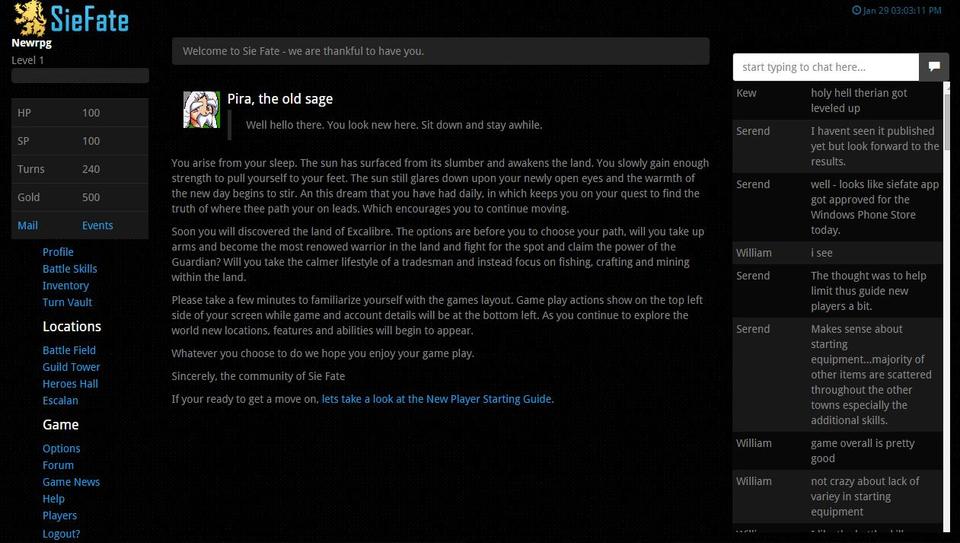This screenshot has height=543, width=960.
Task: Click the clock icon beside the date
Action: click(856, 11)
